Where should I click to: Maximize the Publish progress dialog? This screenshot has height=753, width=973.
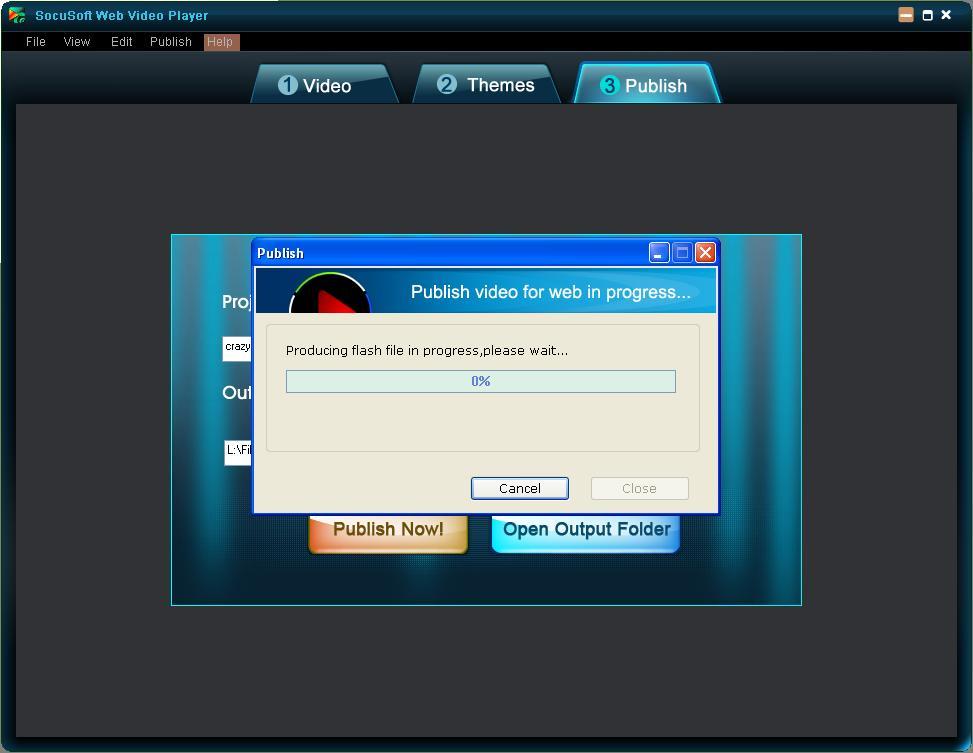(681, 252)
